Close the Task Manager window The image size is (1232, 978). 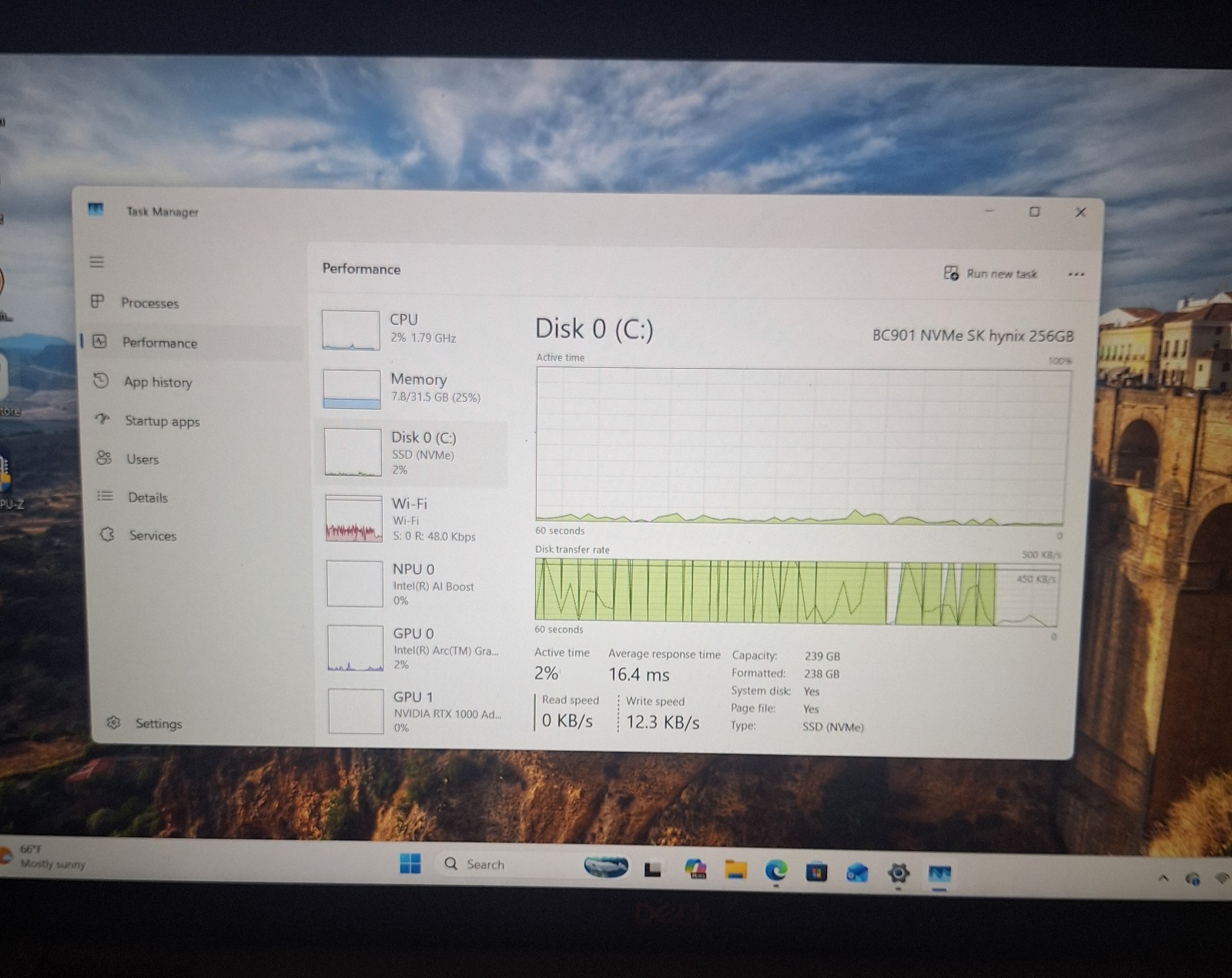pos(1080,212)
